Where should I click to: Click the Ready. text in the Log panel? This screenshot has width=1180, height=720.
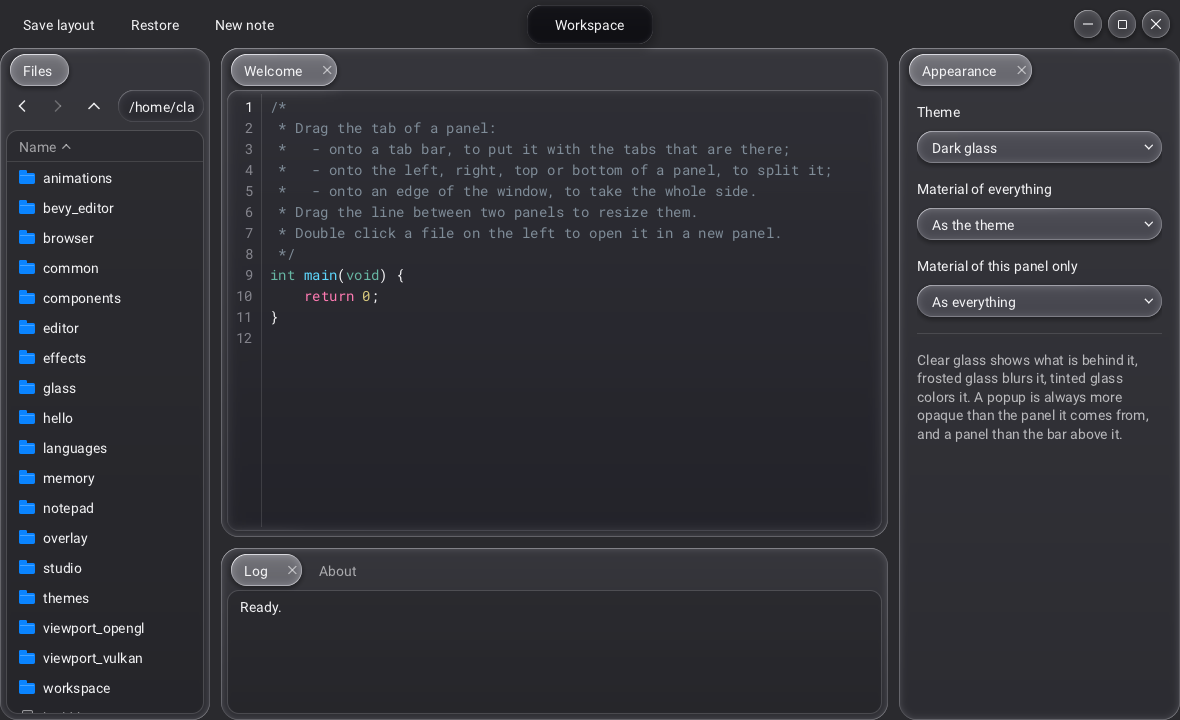tap(260, 607)
